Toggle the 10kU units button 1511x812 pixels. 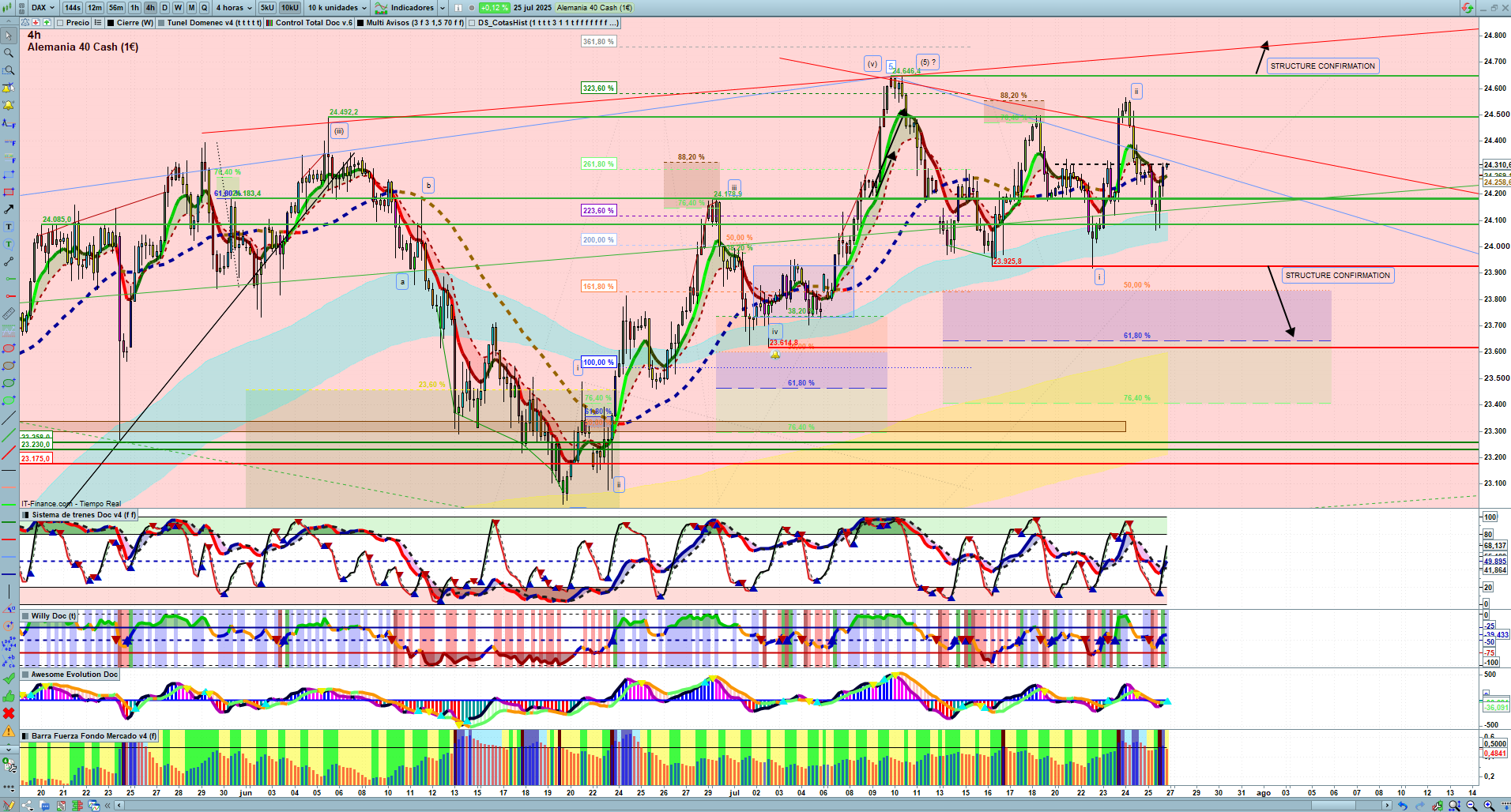point(290,8)
